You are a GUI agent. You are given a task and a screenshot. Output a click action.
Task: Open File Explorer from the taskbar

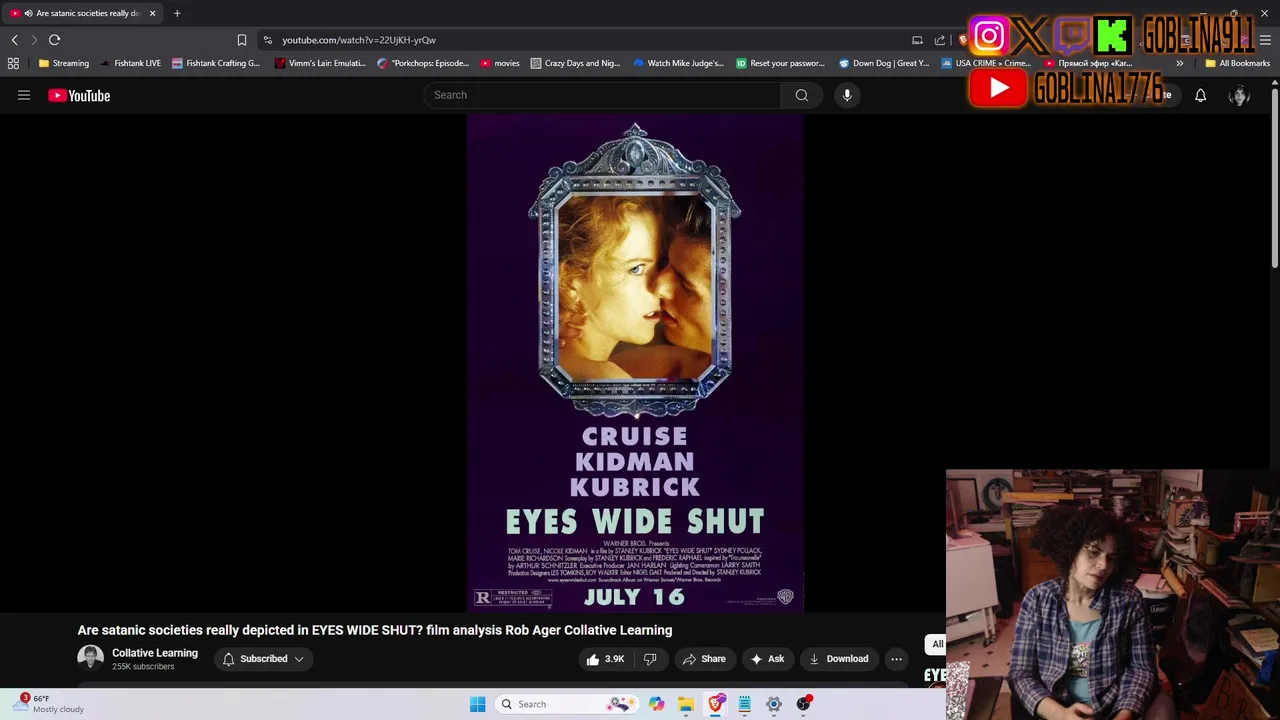[x=686, y=704]
